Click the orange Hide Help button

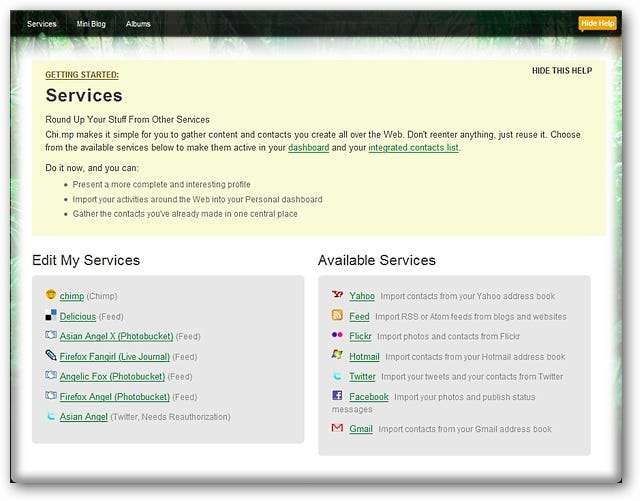click(x=598, y=23)
